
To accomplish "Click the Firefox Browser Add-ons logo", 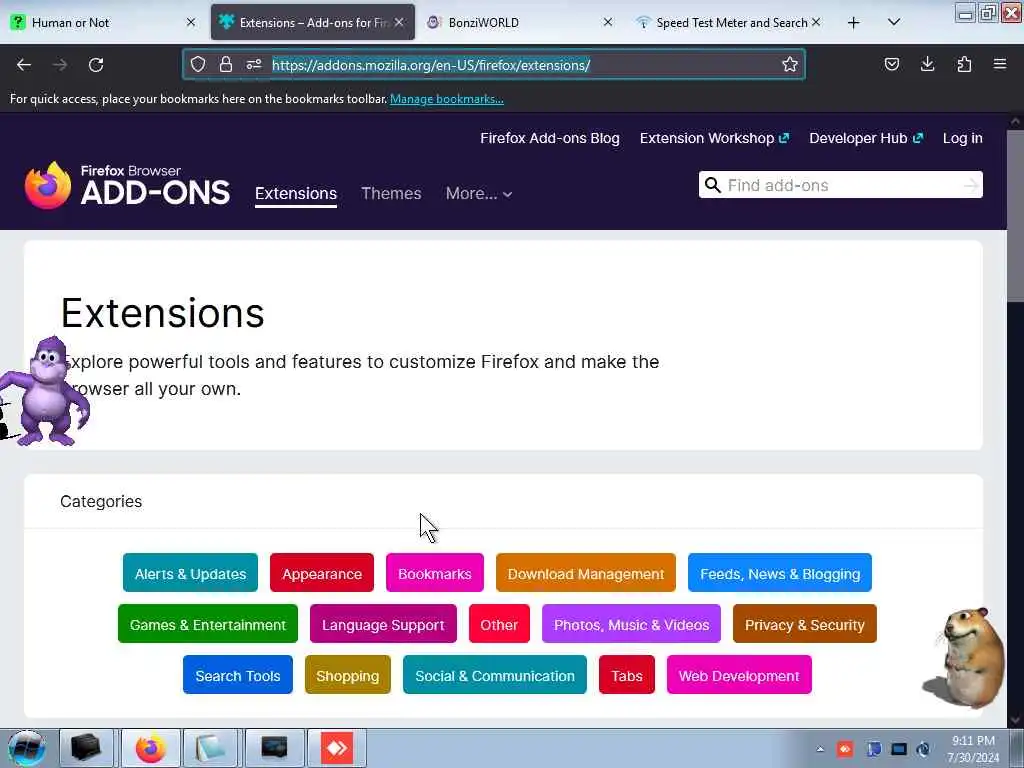I will (127, 185).
